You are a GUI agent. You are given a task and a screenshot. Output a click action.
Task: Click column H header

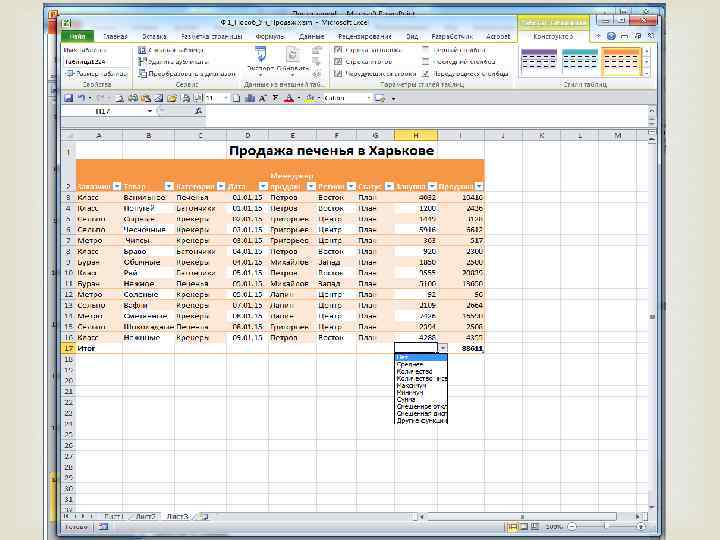tap(416, 135)
